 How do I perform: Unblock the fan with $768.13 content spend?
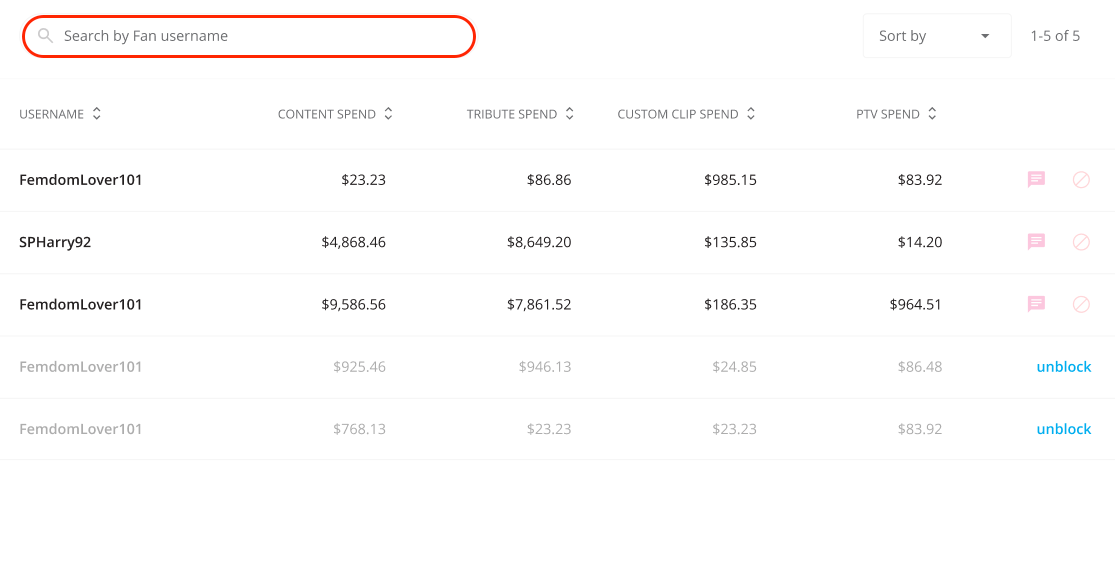coord(1064,429)
